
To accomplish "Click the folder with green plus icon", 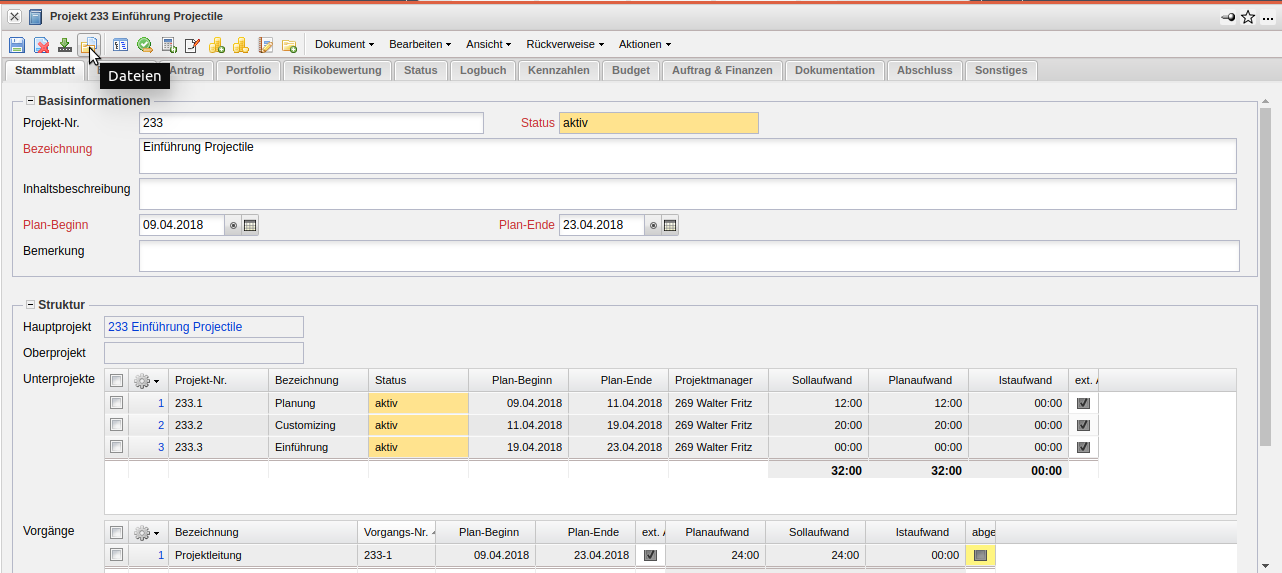I will pyautogui.click(x=290, y=45).
